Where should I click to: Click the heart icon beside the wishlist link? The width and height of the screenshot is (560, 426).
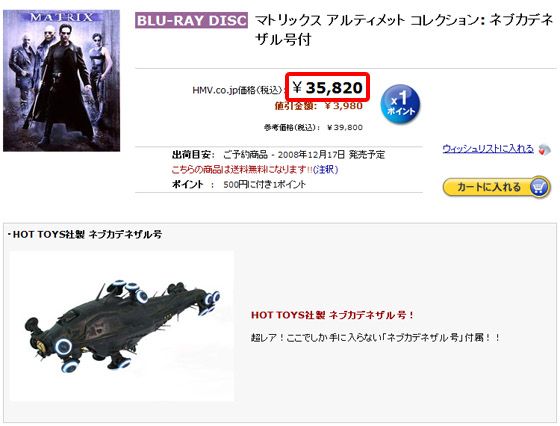tap(544, 149)
